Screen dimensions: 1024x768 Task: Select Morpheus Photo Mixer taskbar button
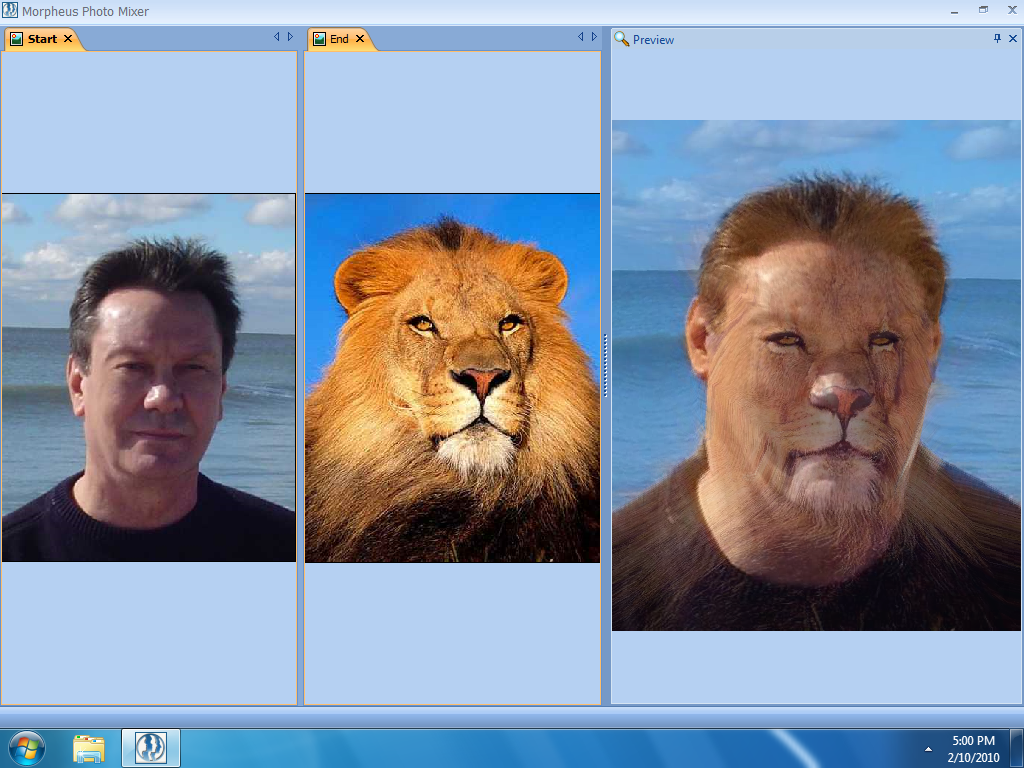click(x=151, y=748)
